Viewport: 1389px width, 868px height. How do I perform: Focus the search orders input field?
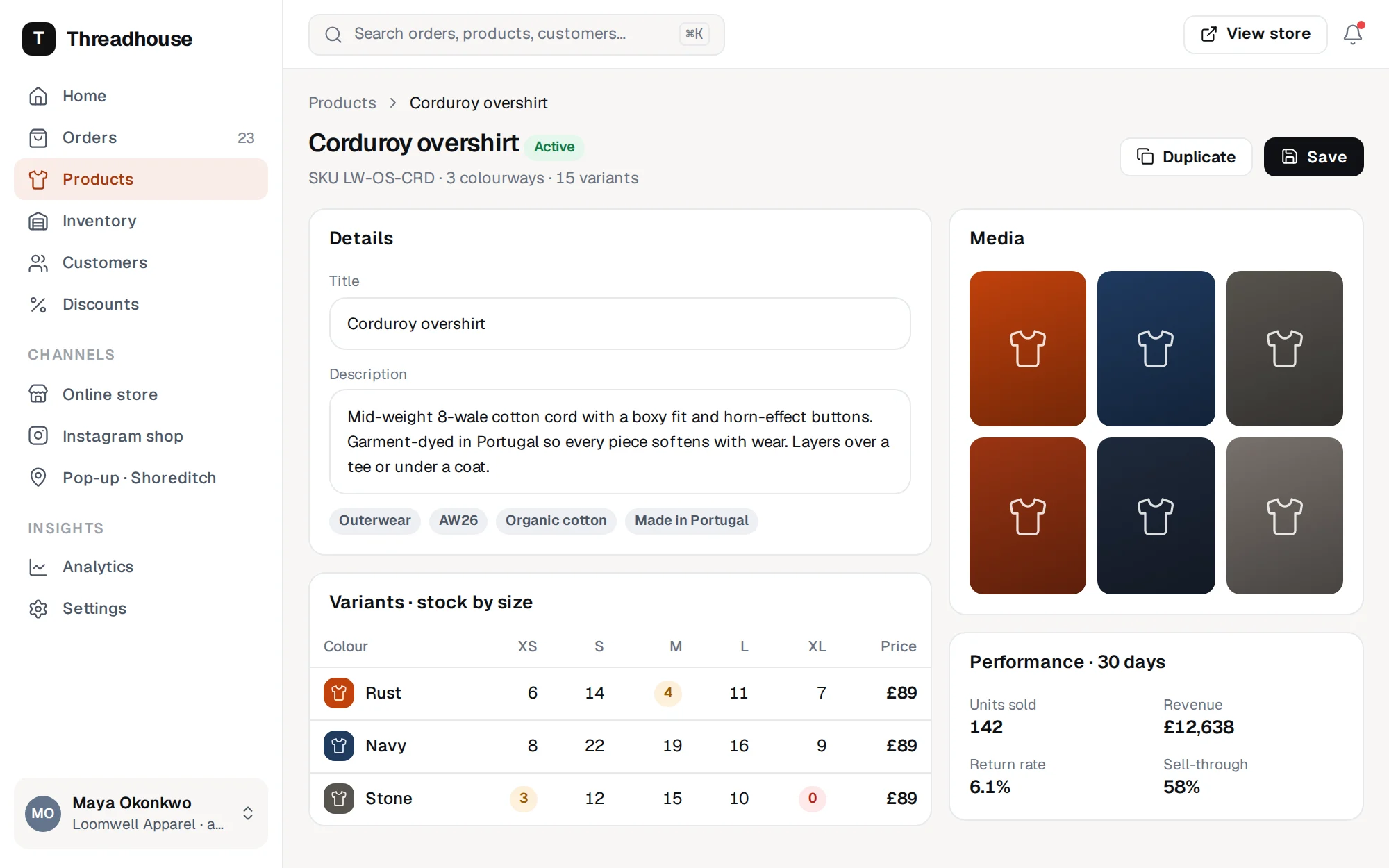point(516,34)
